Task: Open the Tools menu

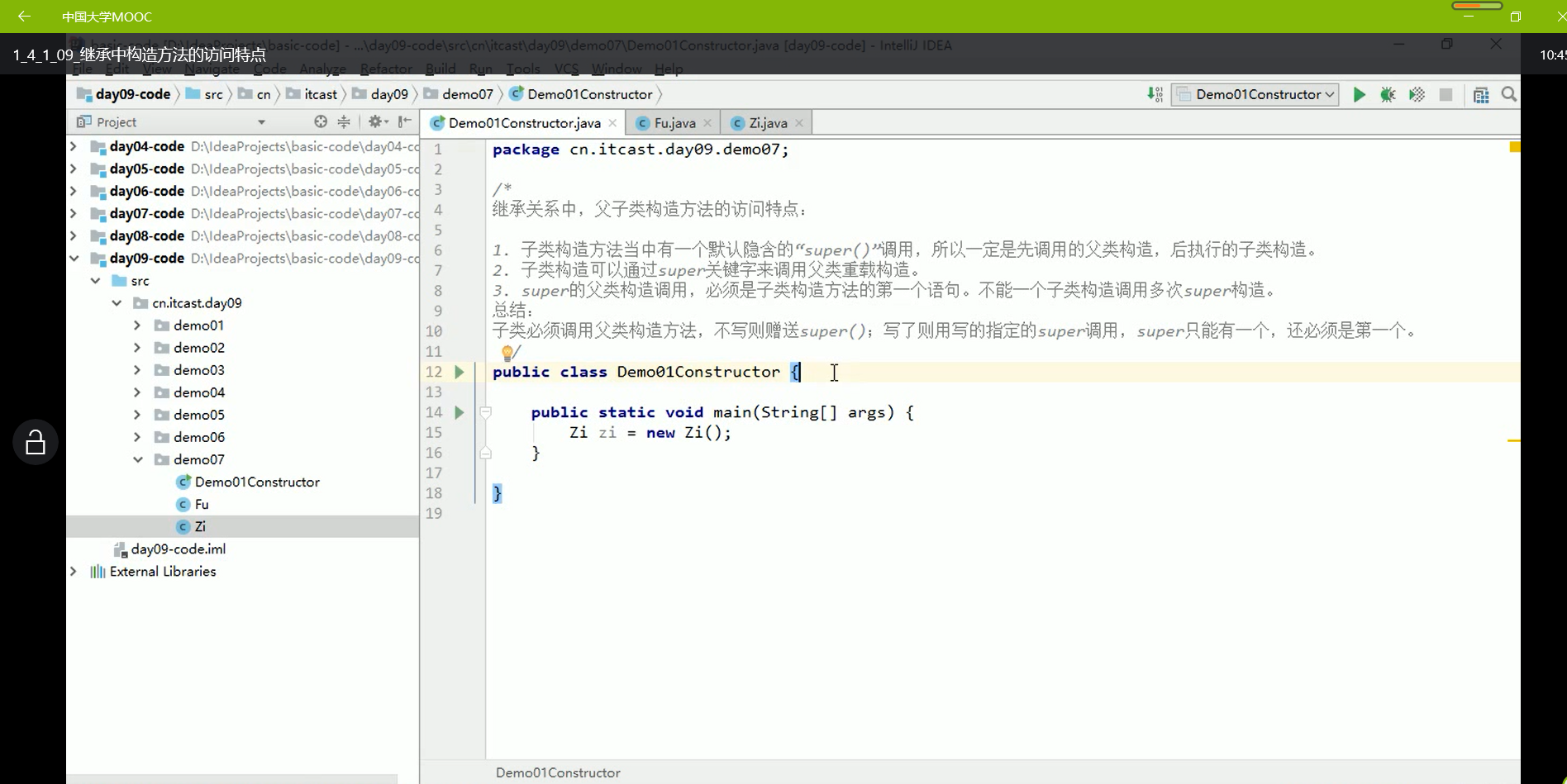Action: click(523, 69)
